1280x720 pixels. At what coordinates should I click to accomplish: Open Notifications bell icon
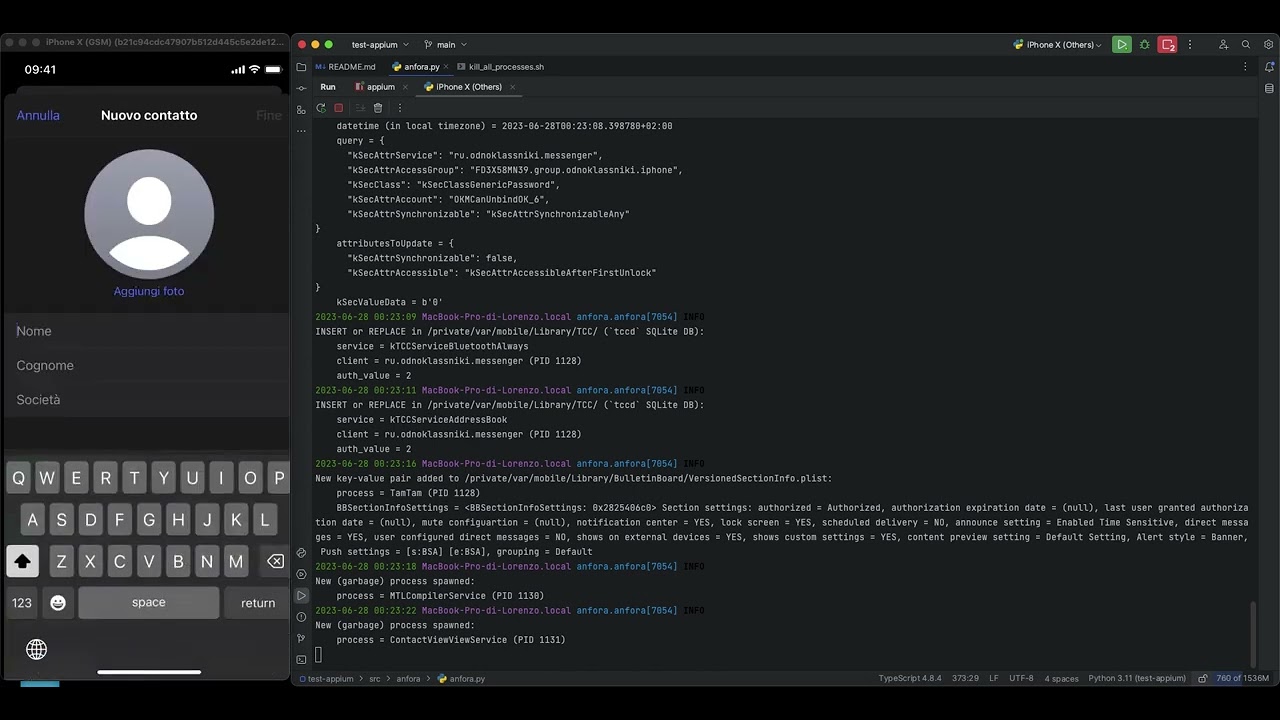(x=1269, y=67)
